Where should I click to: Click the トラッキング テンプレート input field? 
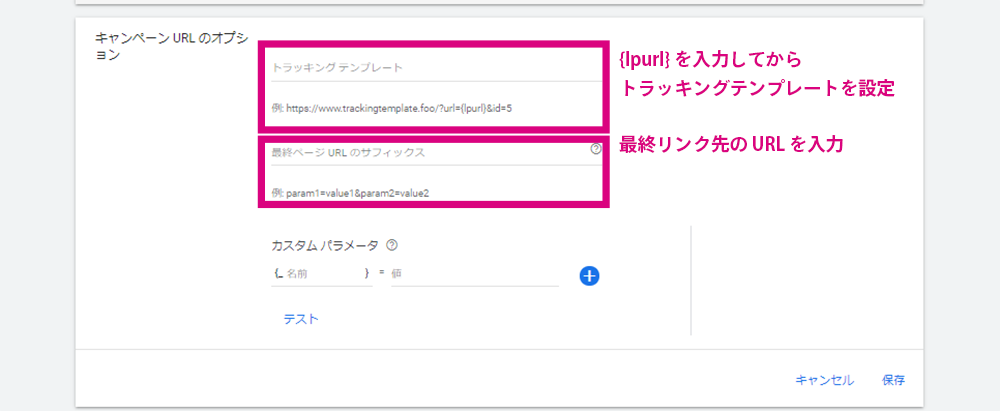tap(436, 68)
